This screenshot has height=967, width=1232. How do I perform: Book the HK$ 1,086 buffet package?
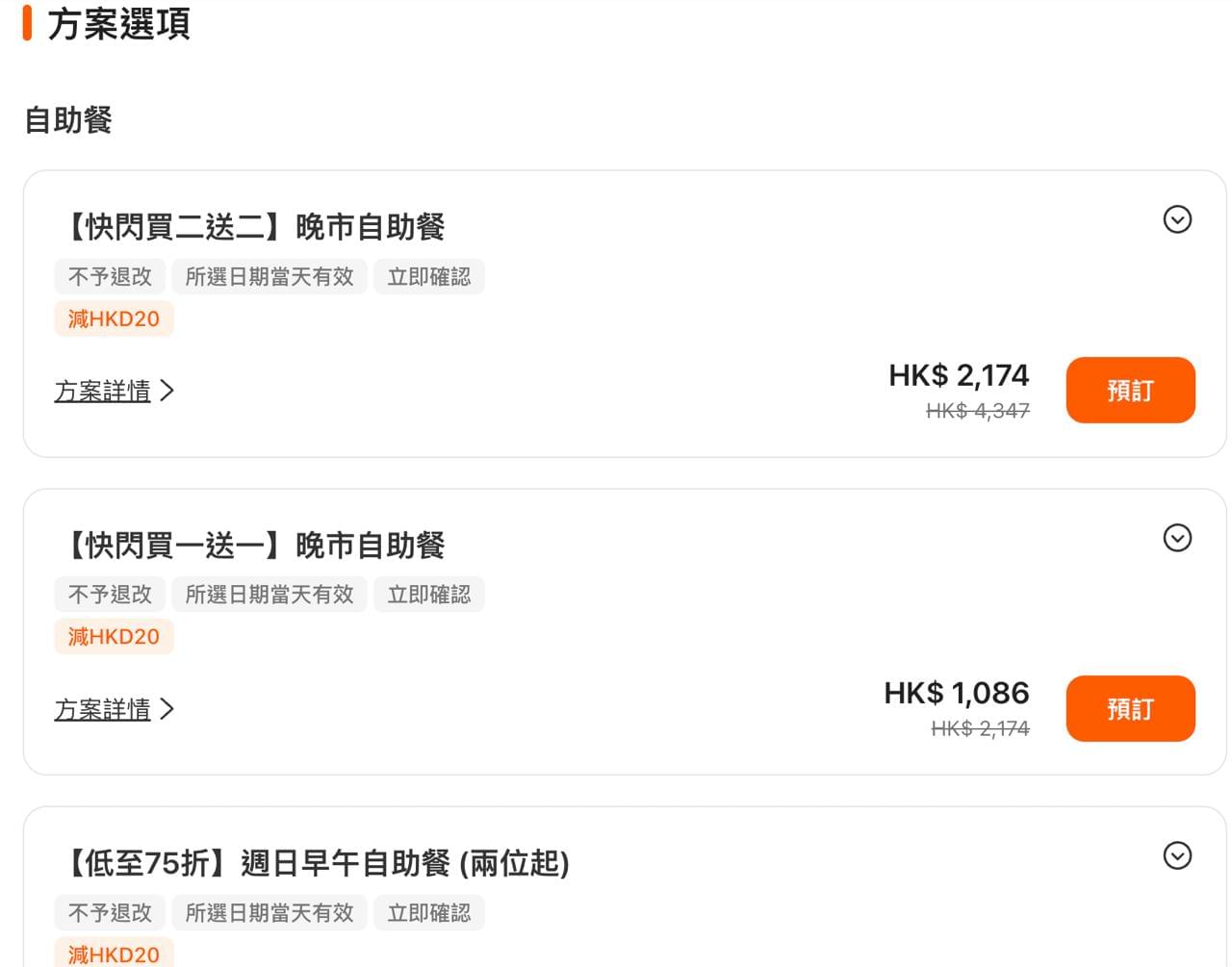[1130, 709]
